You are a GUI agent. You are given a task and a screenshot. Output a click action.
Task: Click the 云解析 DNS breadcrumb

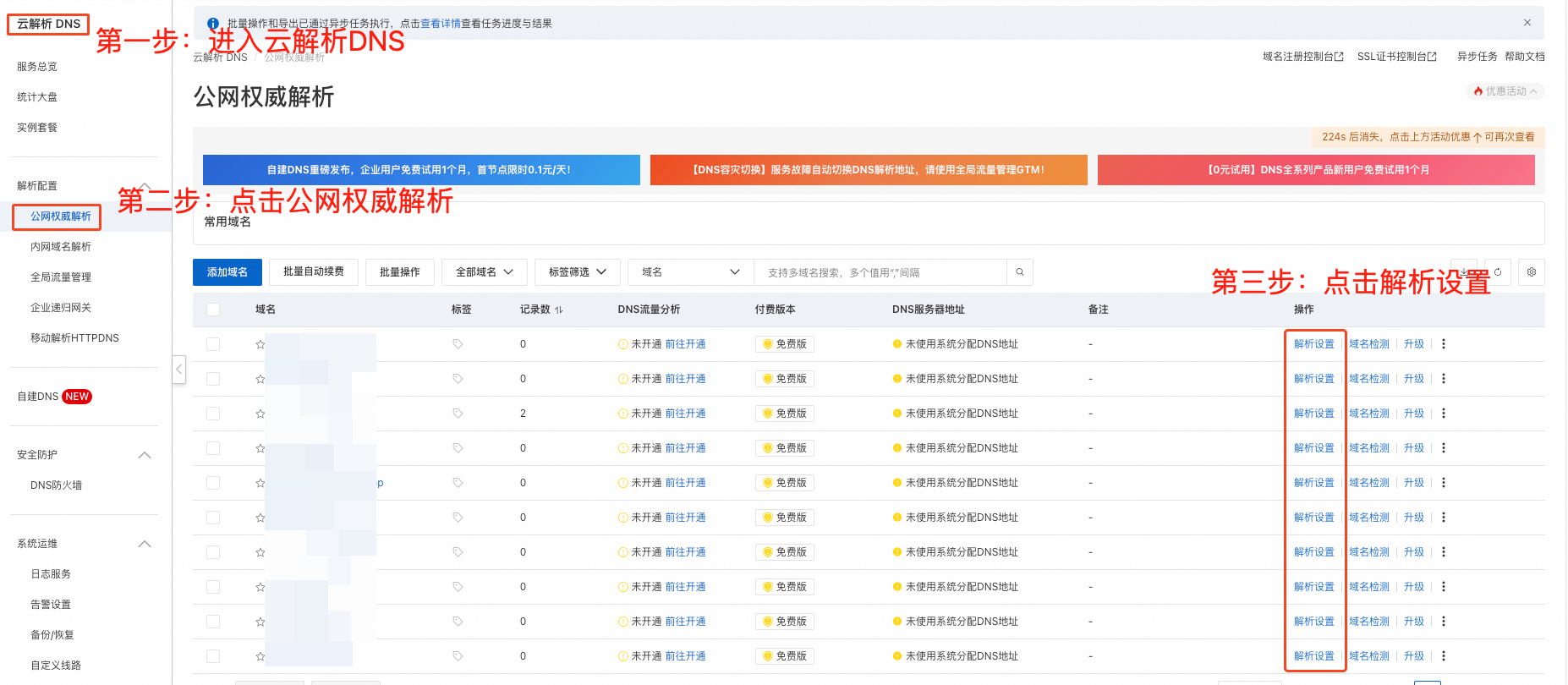(220, 58)
